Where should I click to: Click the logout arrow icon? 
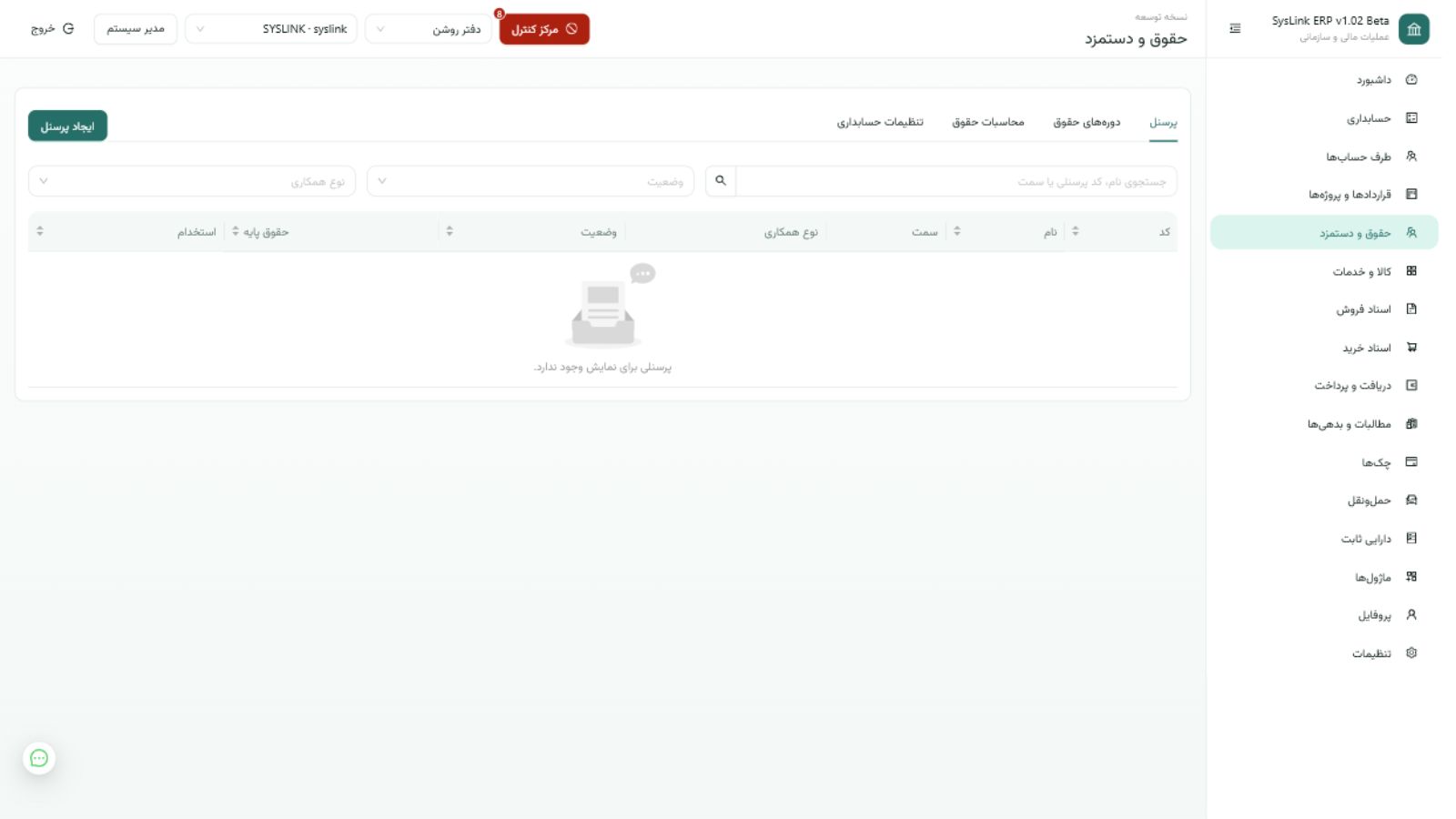click(x=68, y=29)
